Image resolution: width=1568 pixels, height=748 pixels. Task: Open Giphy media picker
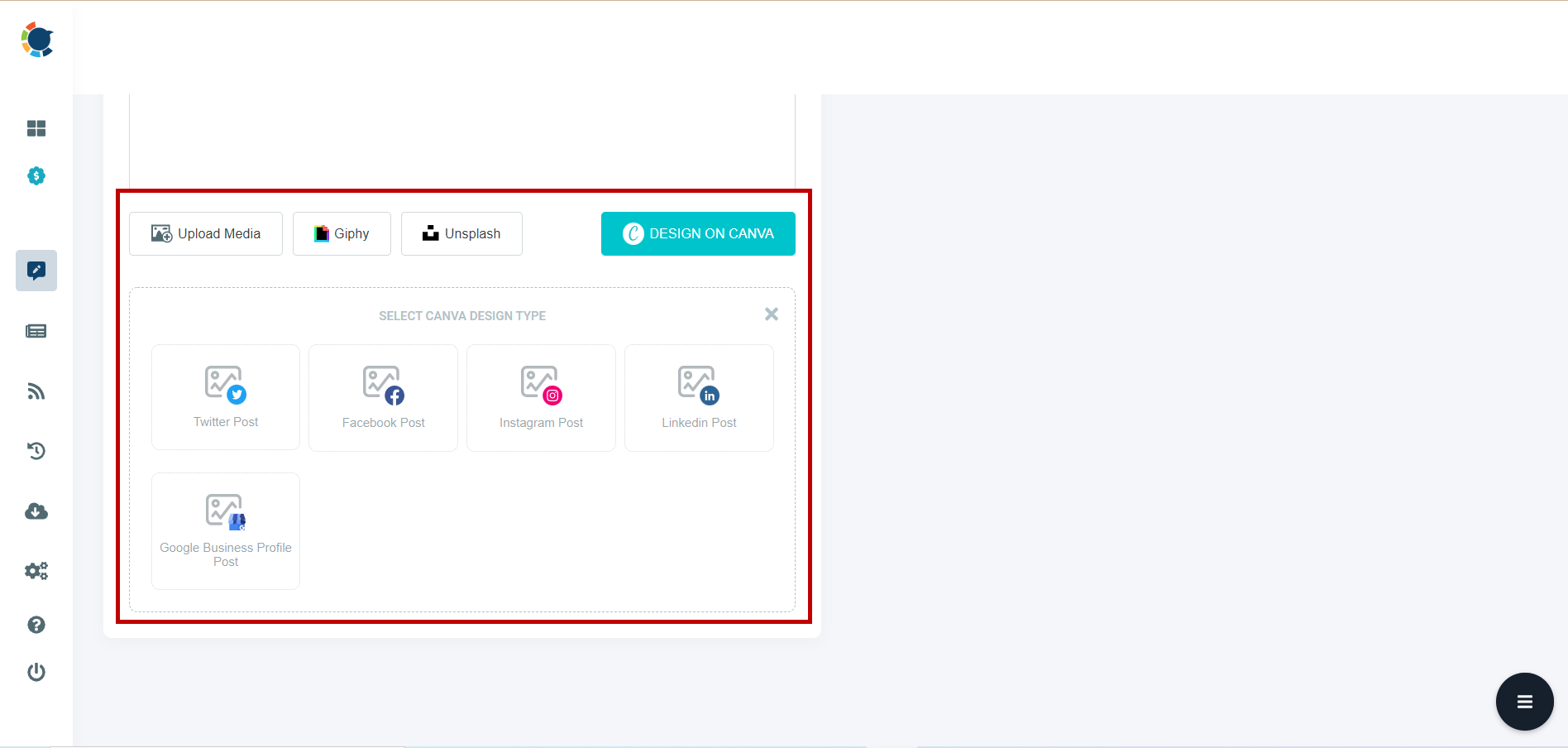[x=341, y=233]
